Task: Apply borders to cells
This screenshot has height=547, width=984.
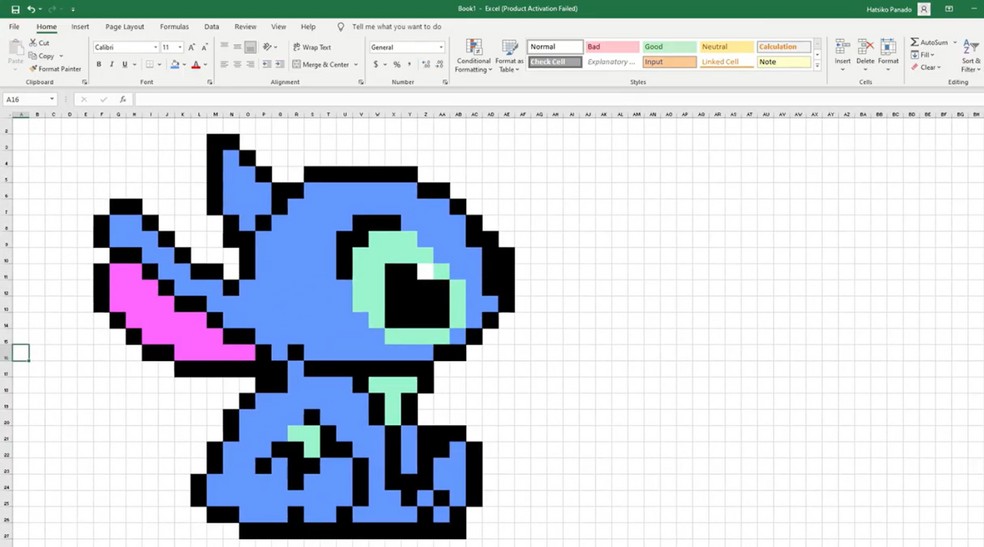Action: tap(149, 64)
